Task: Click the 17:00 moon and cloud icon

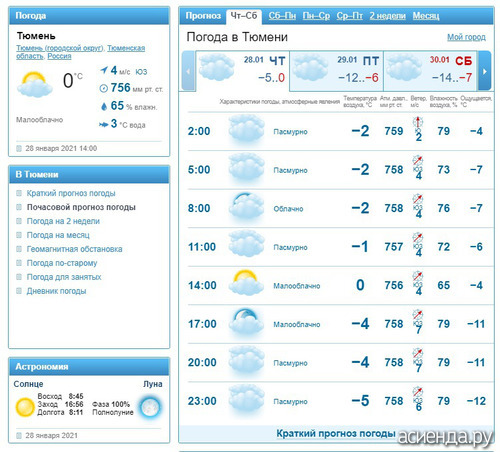Action: click(246, 321)
